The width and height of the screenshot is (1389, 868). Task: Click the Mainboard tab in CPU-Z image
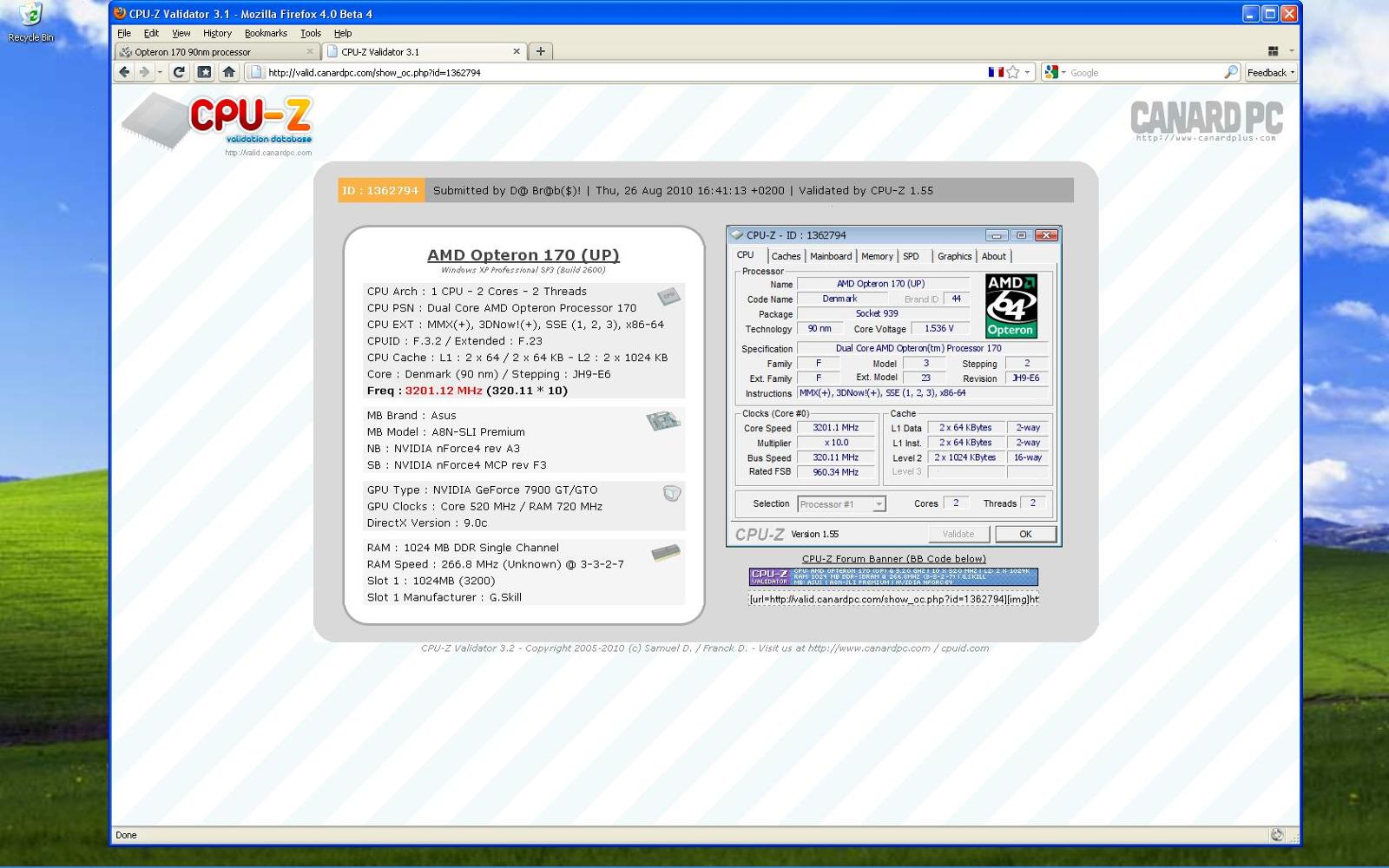[831, 256]
